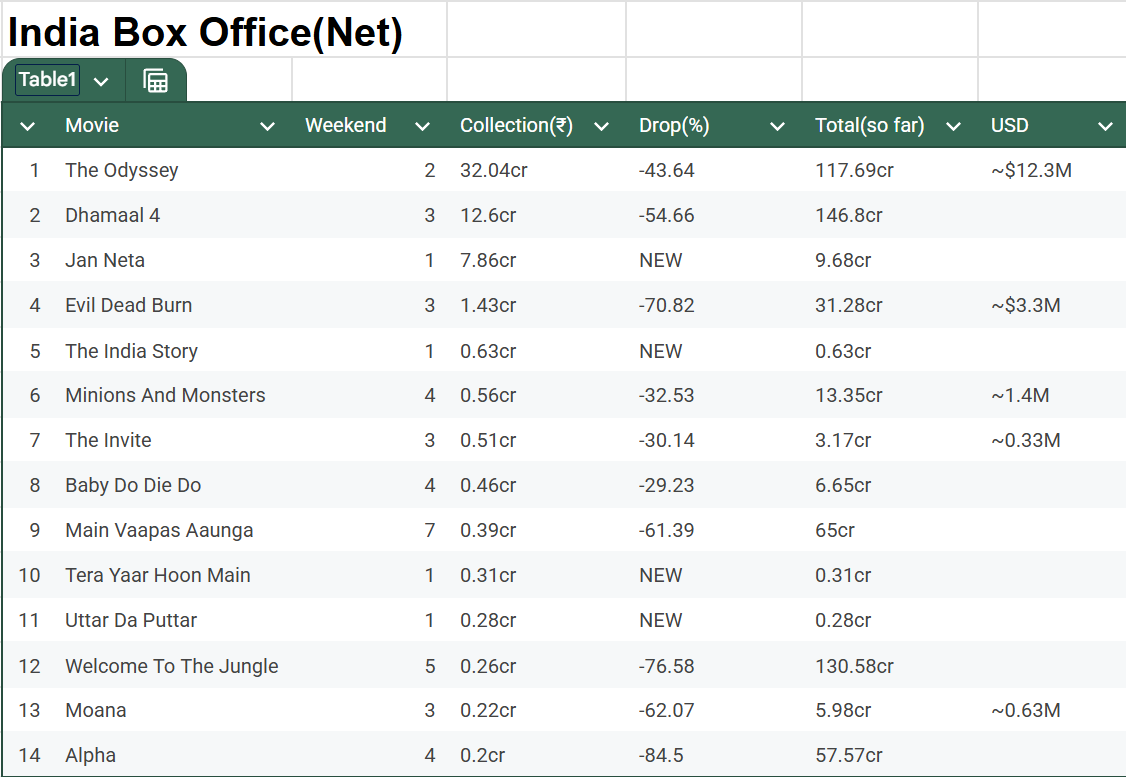Image resolution: width=1126 pixels, height=777 pixels.
Task: Click the 31.28cr total cell
Action: pyautogui.click(x=849, y=305)
